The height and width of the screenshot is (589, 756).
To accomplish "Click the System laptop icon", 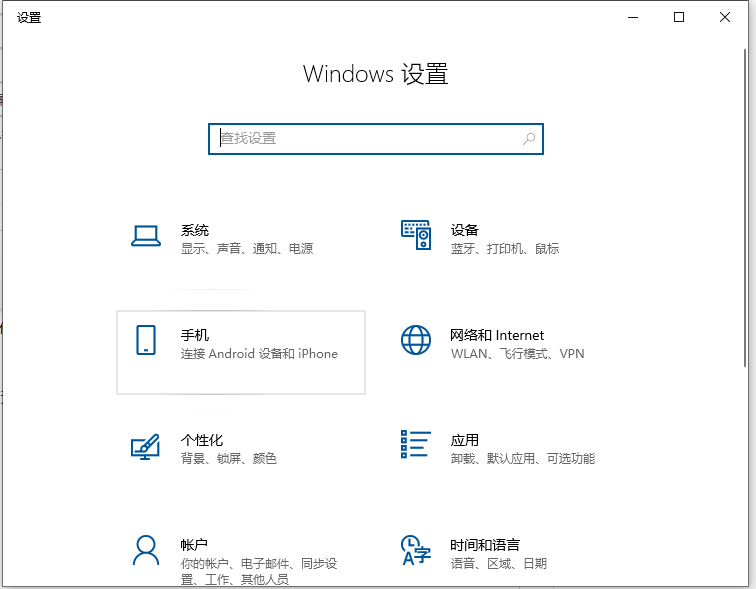I will [146, 237].
